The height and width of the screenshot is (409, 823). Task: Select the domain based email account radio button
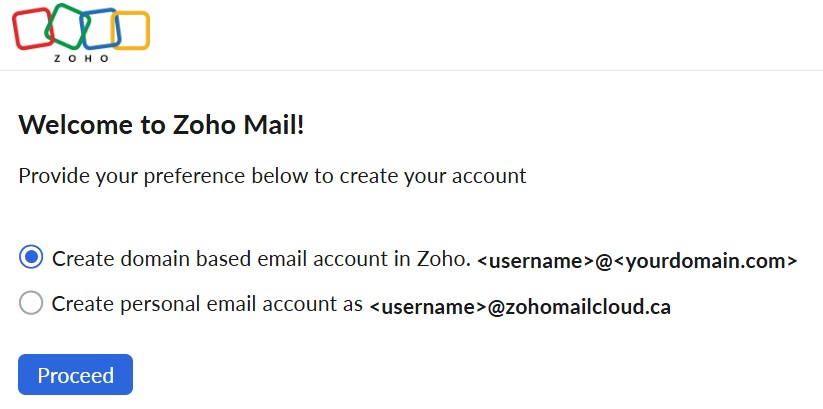click(x=31, y=258)
